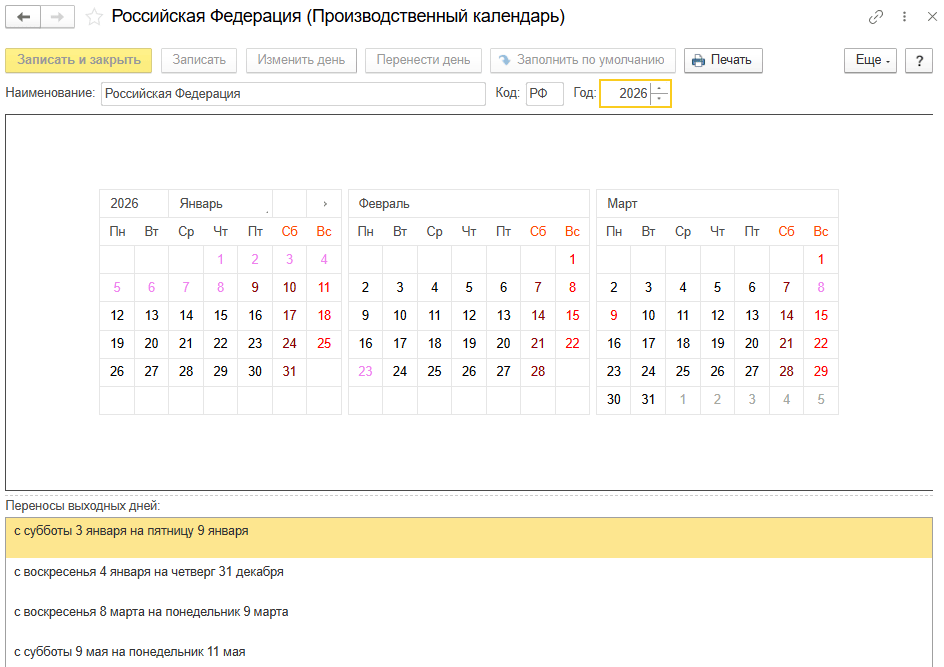Add to favorites with star icon

(94, 17)
